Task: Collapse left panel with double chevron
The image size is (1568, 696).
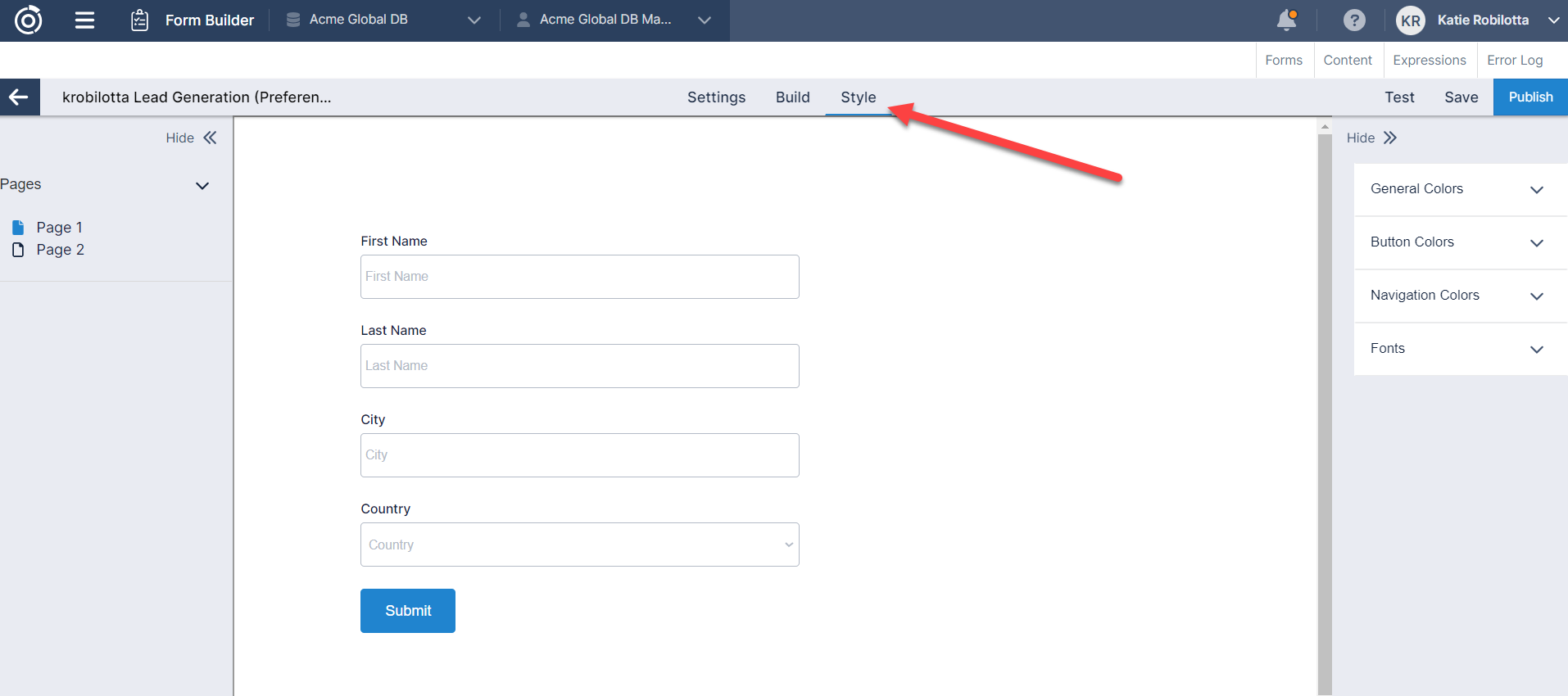Action: pos(210,138)
